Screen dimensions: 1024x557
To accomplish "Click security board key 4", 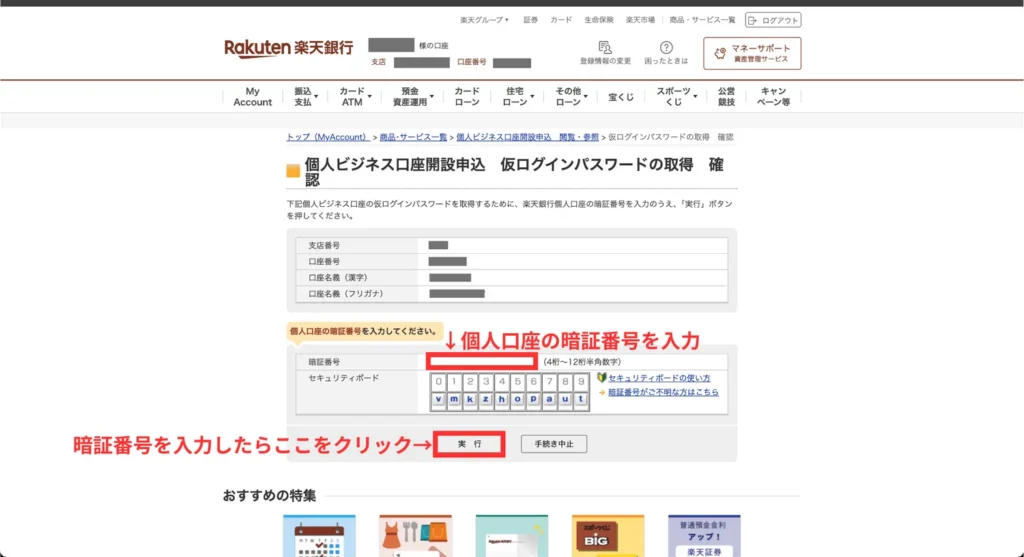I will click(502, 381).
